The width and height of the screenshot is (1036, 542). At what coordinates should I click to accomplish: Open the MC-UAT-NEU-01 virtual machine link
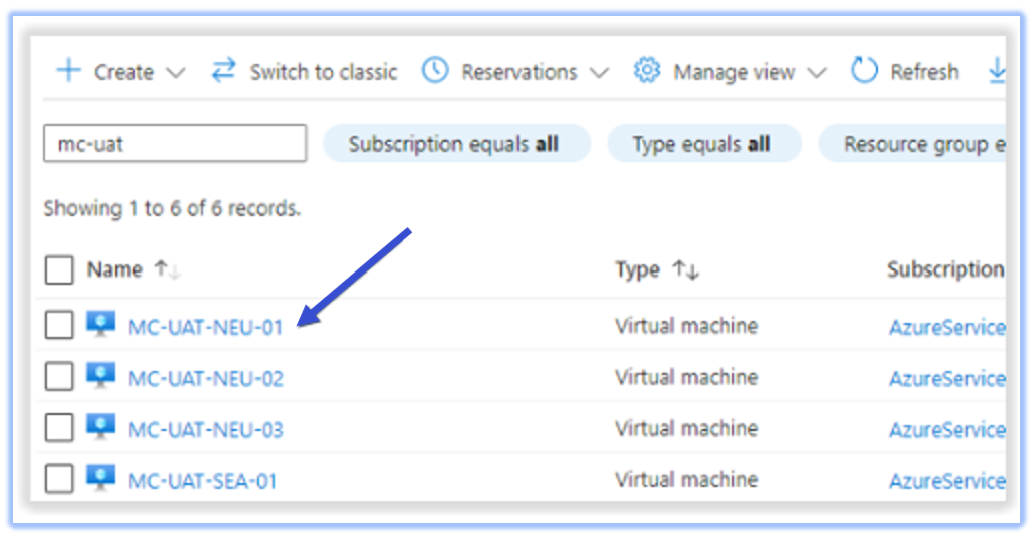pyautogui.click(x=206, y=327)
